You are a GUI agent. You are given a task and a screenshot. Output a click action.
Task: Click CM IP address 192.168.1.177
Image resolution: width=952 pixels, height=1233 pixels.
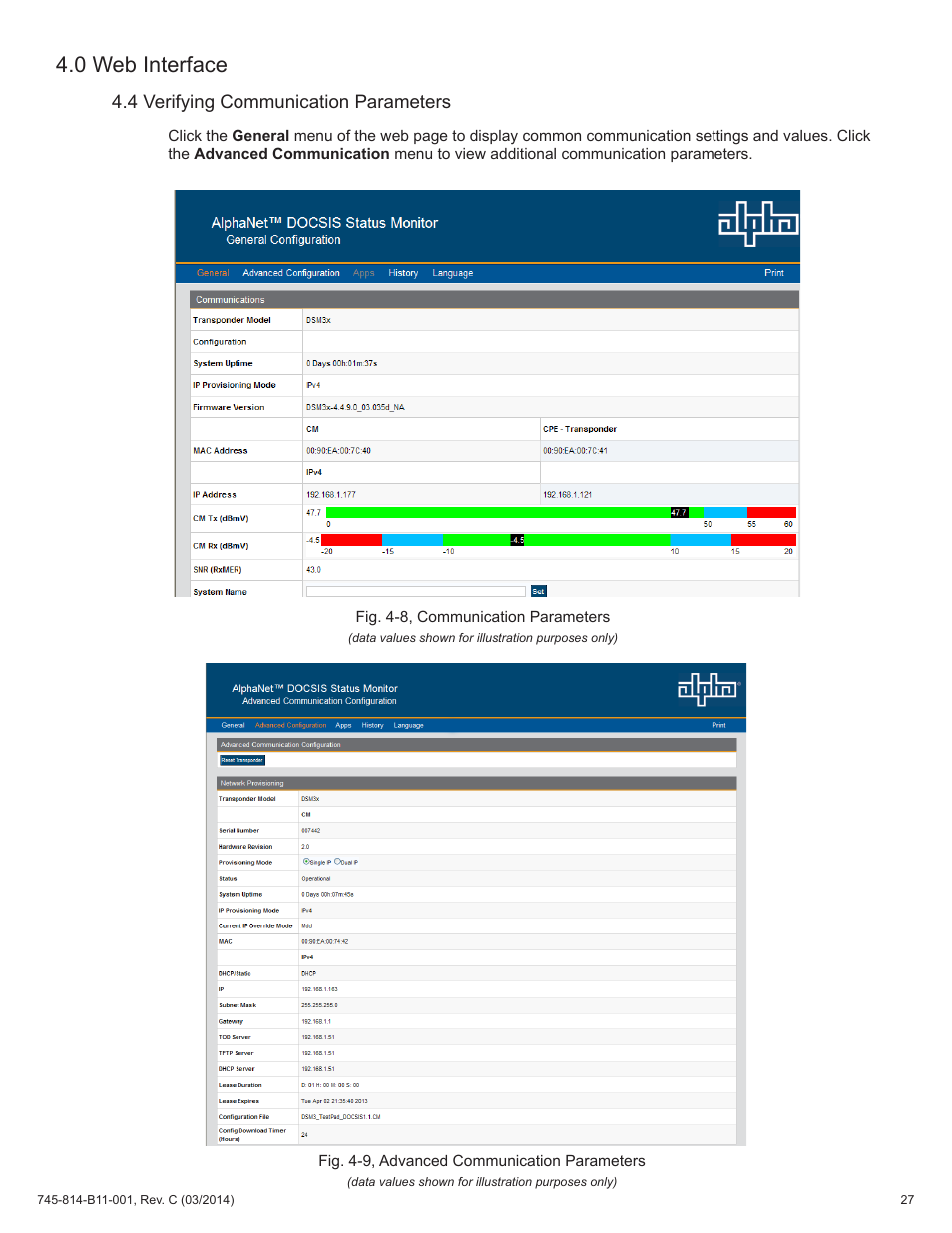click(x=331, y=495)
